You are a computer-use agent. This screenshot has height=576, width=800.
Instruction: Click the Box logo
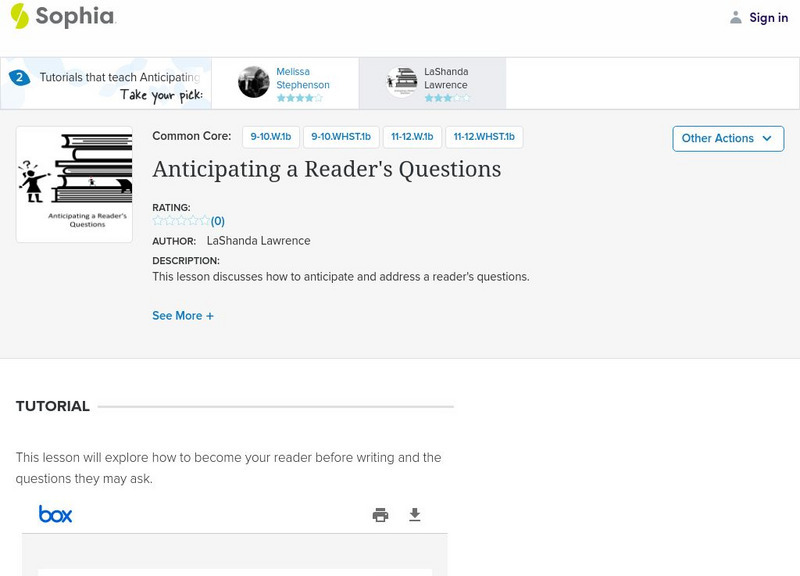click(56, 515)
